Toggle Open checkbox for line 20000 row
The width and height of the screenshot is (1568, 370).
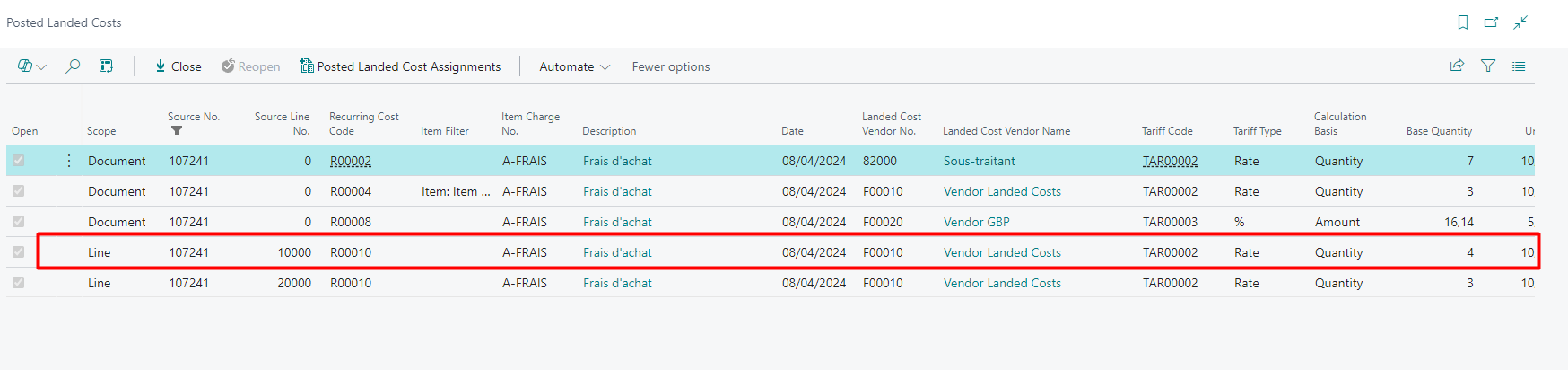tap(19, 283)
